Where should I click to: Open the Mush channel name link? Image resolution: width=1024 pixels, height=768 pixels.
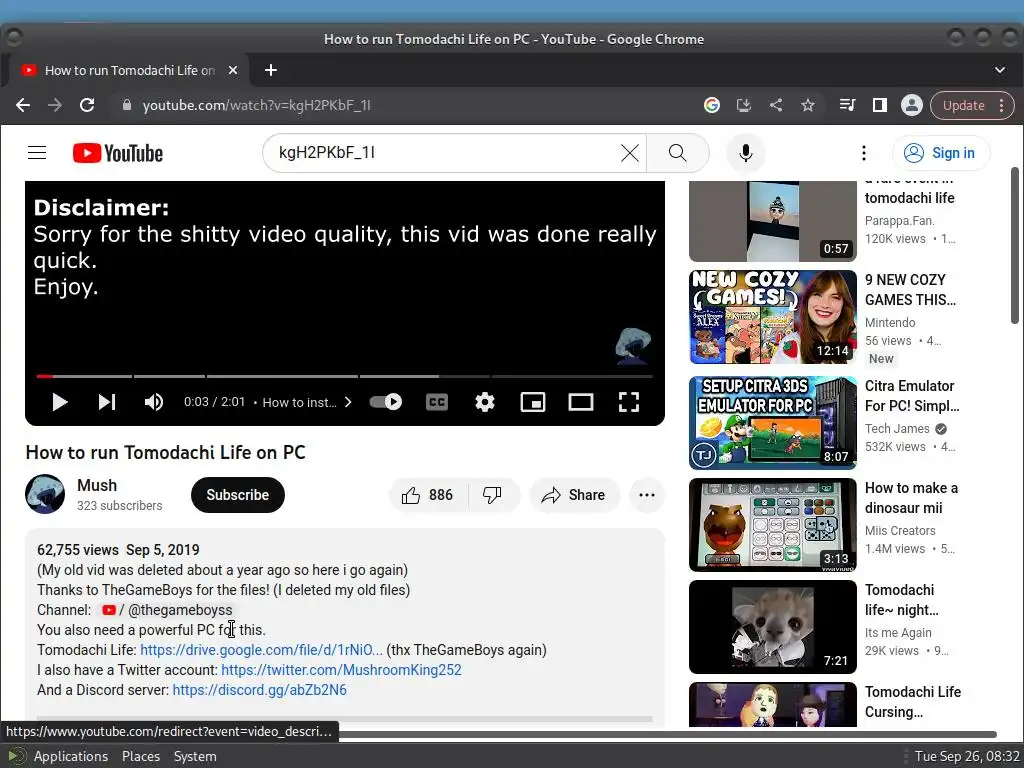97,485
